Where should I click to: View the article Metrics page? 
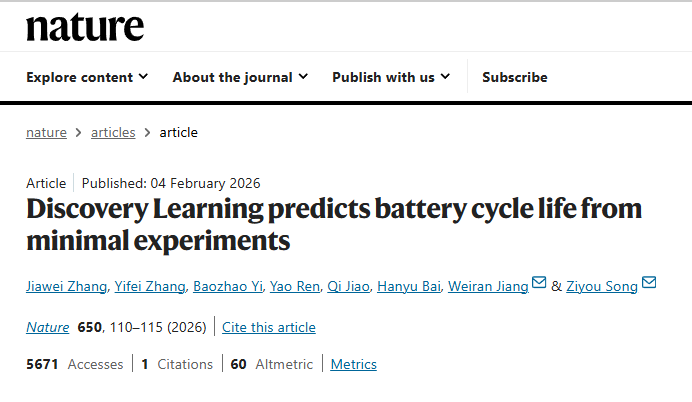[x=353, y=364]
